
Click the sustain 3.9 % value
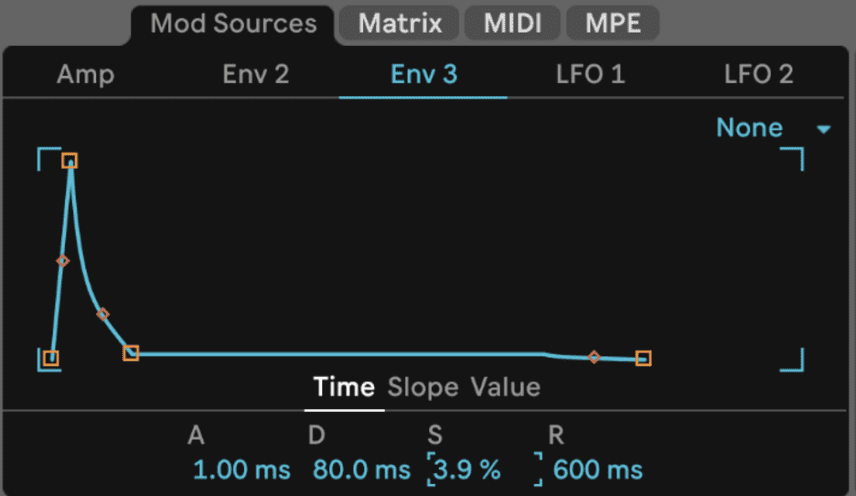[x=467, y=469]
